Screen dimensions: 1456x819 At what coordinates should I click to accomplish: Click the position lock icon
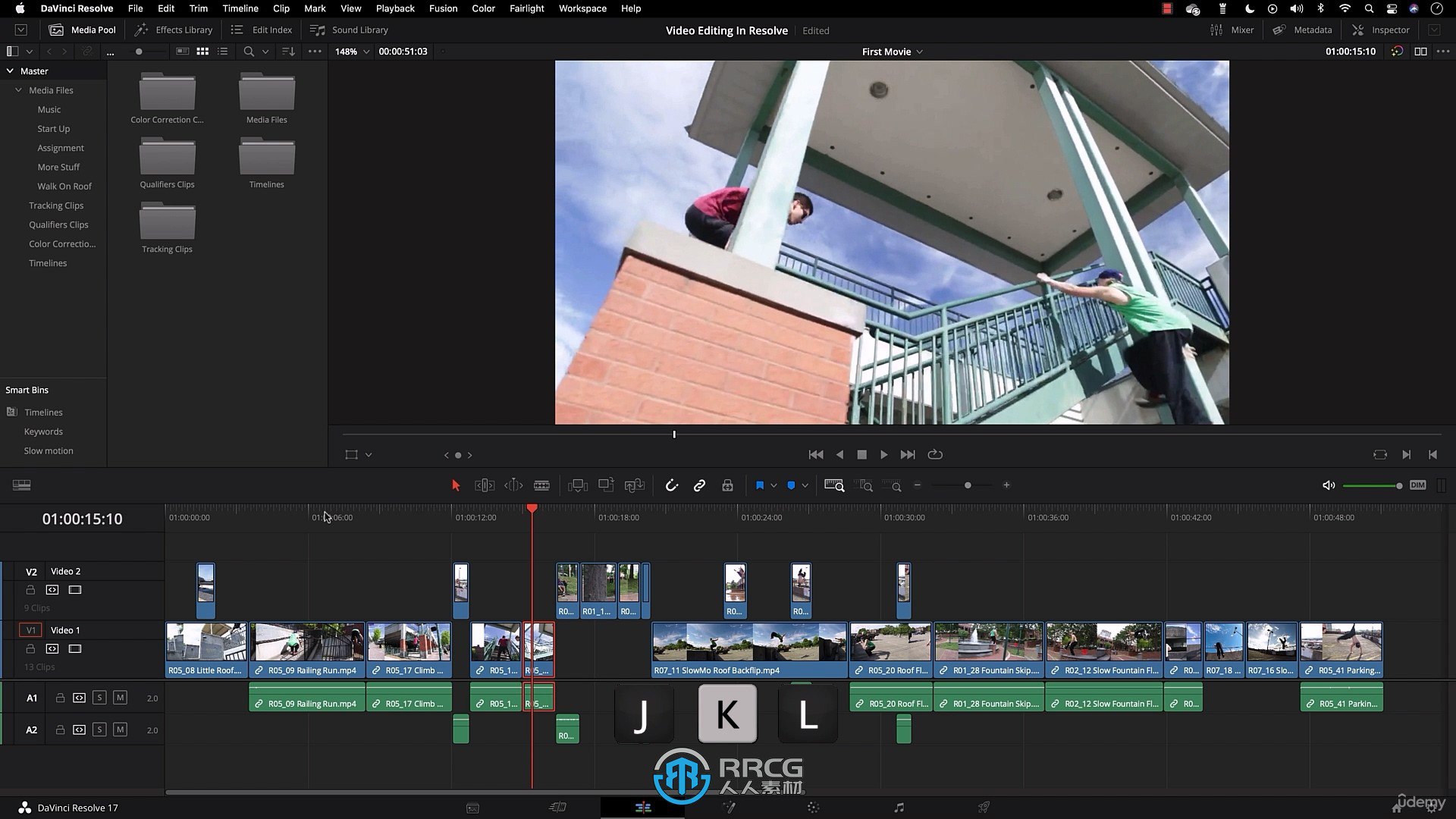tap(727, 485)
